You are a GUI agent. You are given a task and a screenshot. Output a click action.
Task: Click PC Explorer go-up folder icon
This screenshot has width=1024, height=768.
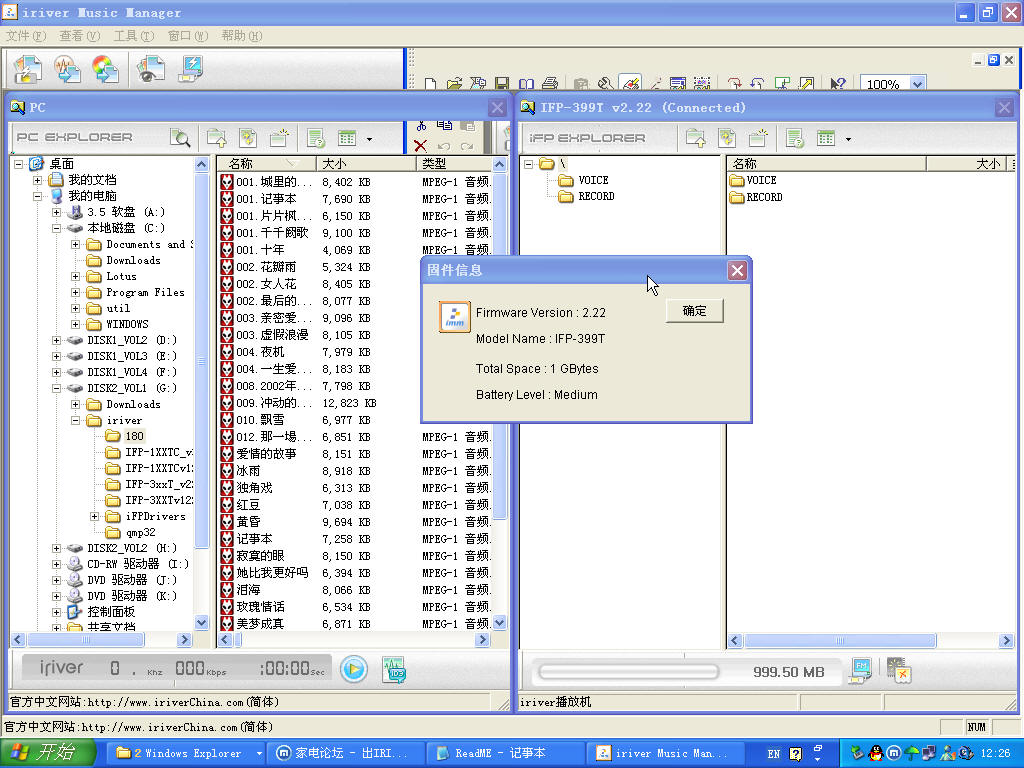[216, 138]
